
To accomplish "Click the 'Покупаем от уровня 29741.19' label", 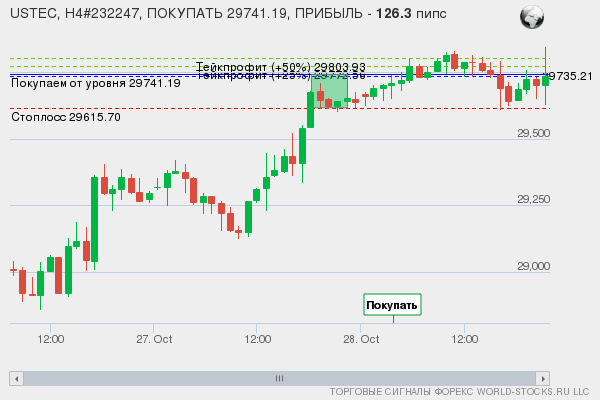I will 96,83.
